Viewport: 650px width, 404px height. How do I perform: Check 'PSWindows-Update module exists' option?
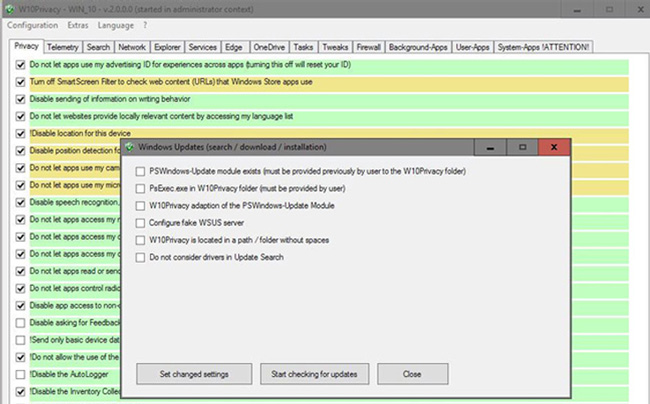(141, 172)
